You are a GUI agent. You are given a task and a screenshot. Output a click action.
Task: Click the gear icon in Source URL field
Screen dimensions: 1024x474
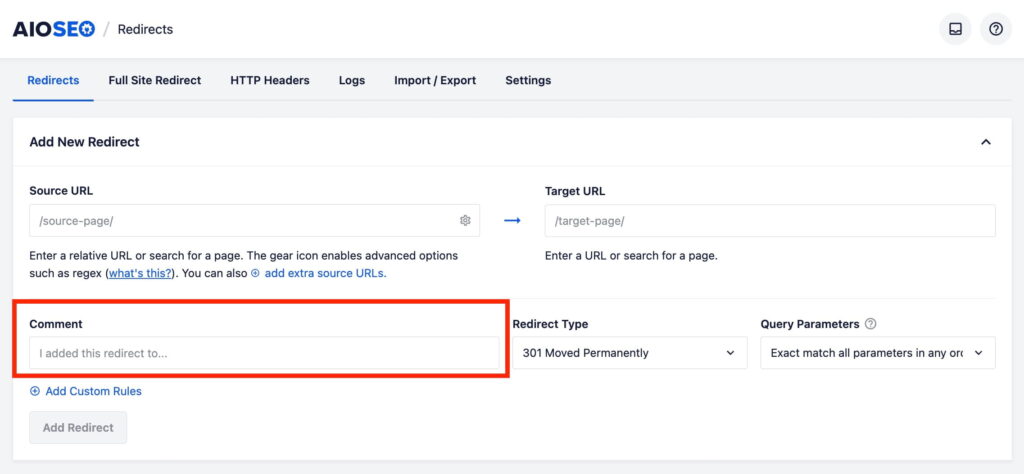click(x=465, y=221)
